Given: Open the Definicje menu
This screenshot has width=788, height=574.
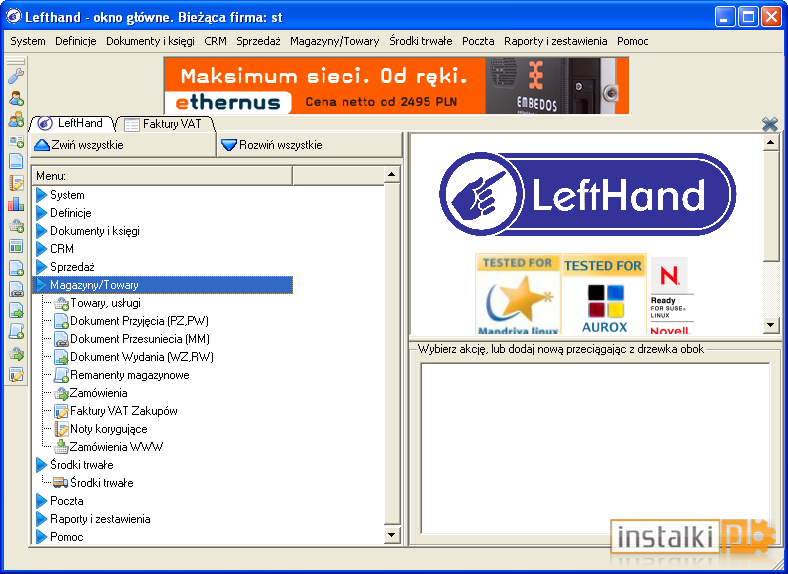Looking at the screenshot, I should click(x=75, y=41).
